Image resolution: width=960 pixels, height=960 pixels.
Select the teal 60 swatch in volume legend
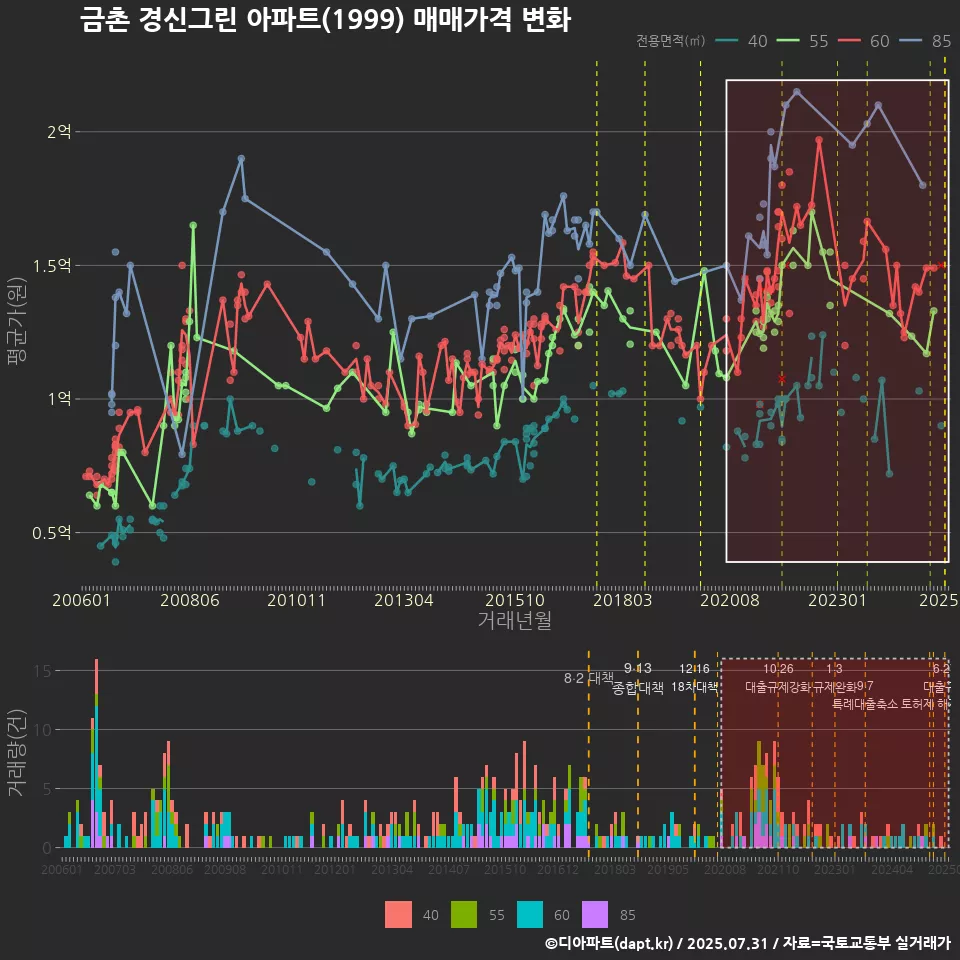tap(530, 915)
